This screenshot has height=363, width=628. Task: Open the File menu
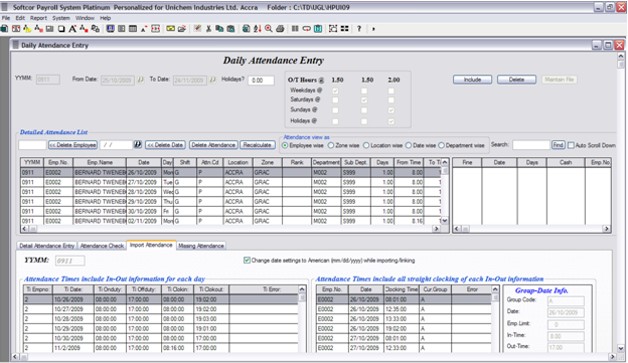[6, 18]
